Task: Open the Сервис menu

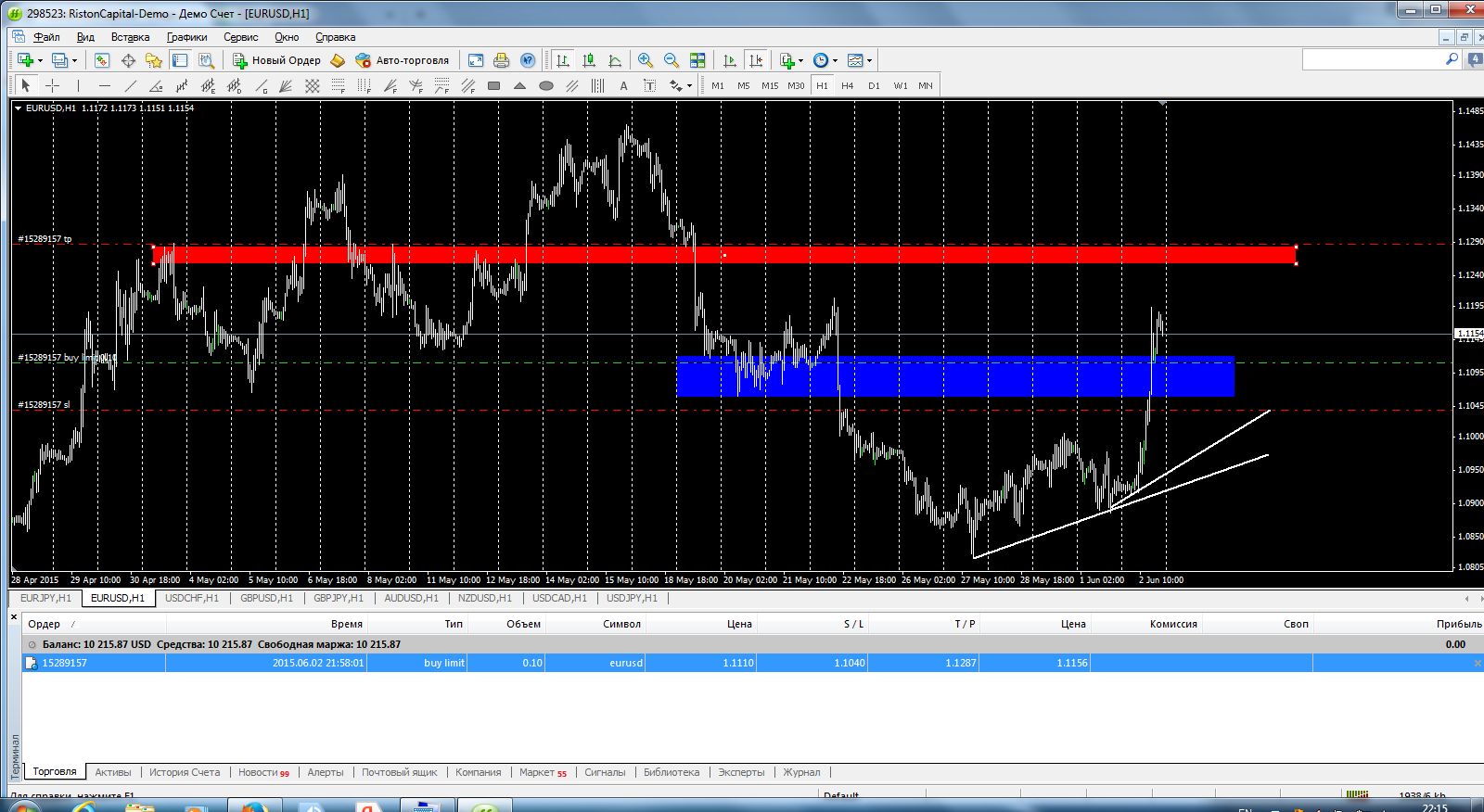Action: (x=240, y=37)
